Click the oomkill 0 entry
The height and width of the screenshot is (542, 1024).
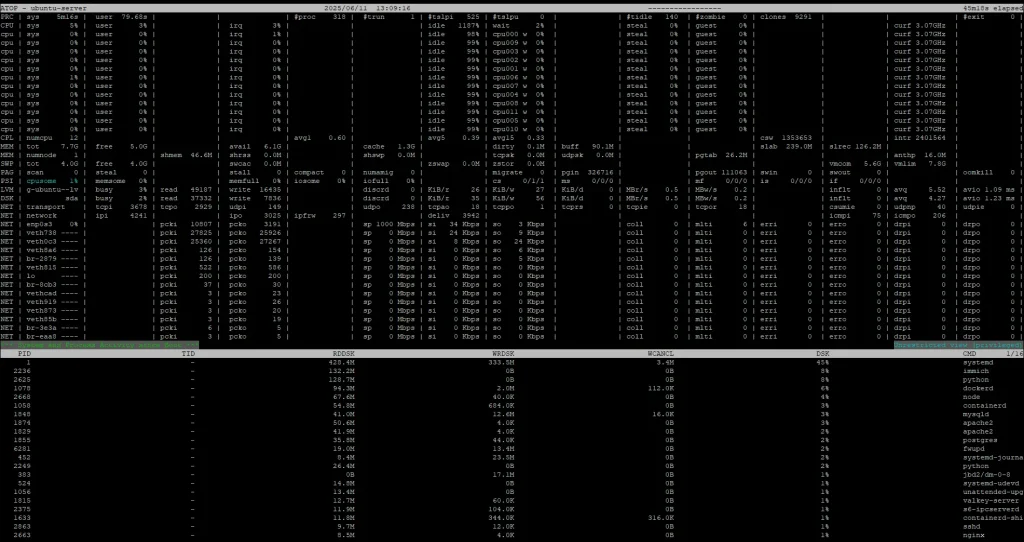tap(989, 172)
